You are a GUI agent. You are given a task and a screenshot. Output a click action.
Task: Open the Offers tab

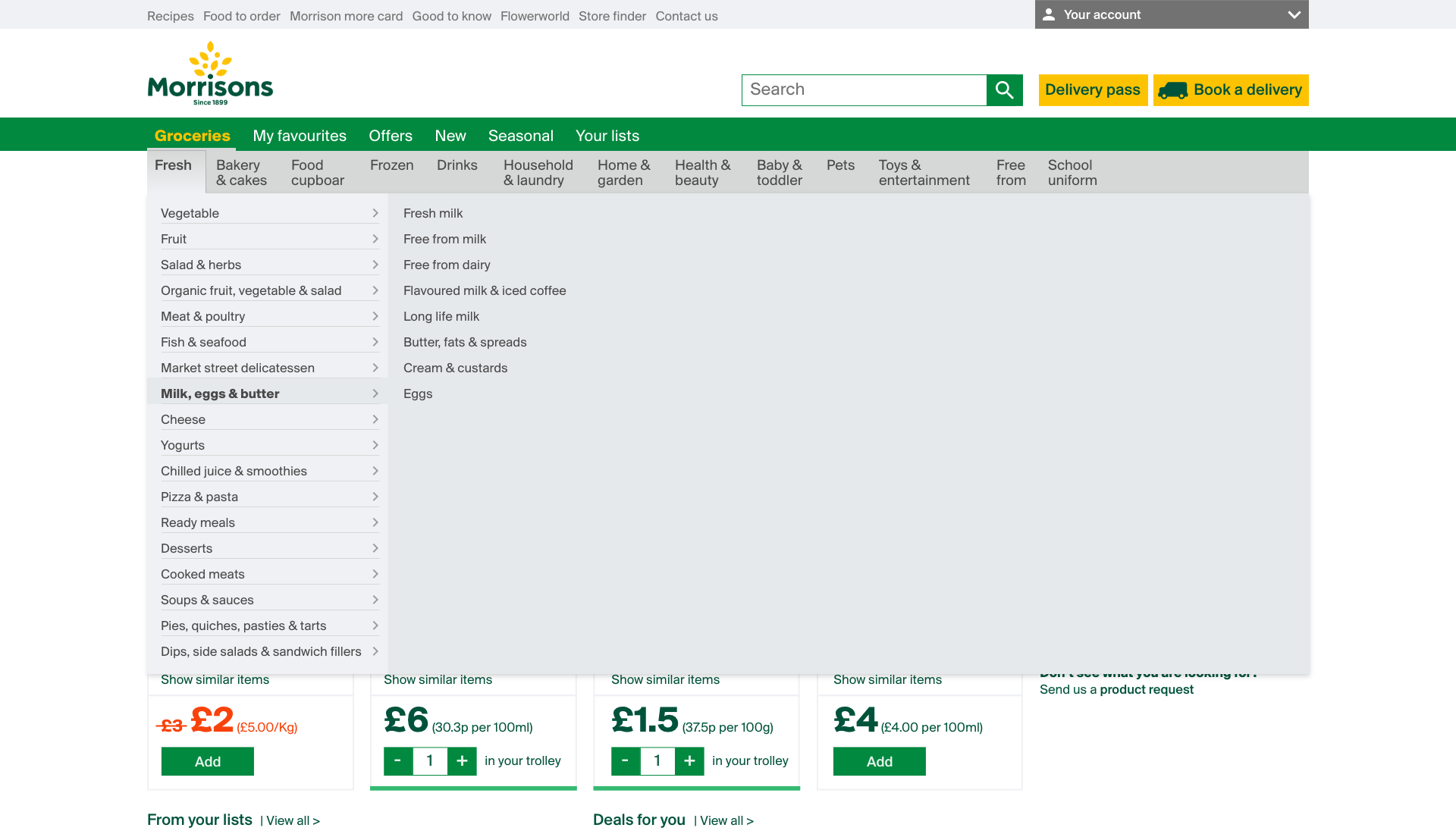[391, 136]
